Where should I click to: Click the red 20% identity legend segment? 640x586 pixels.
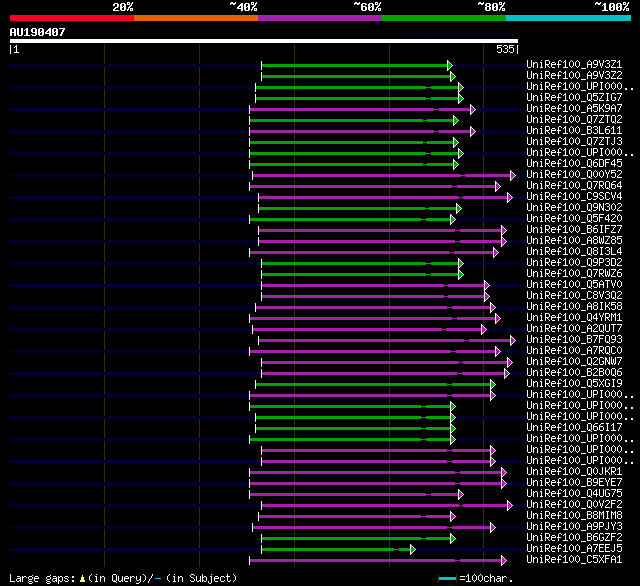72,18
